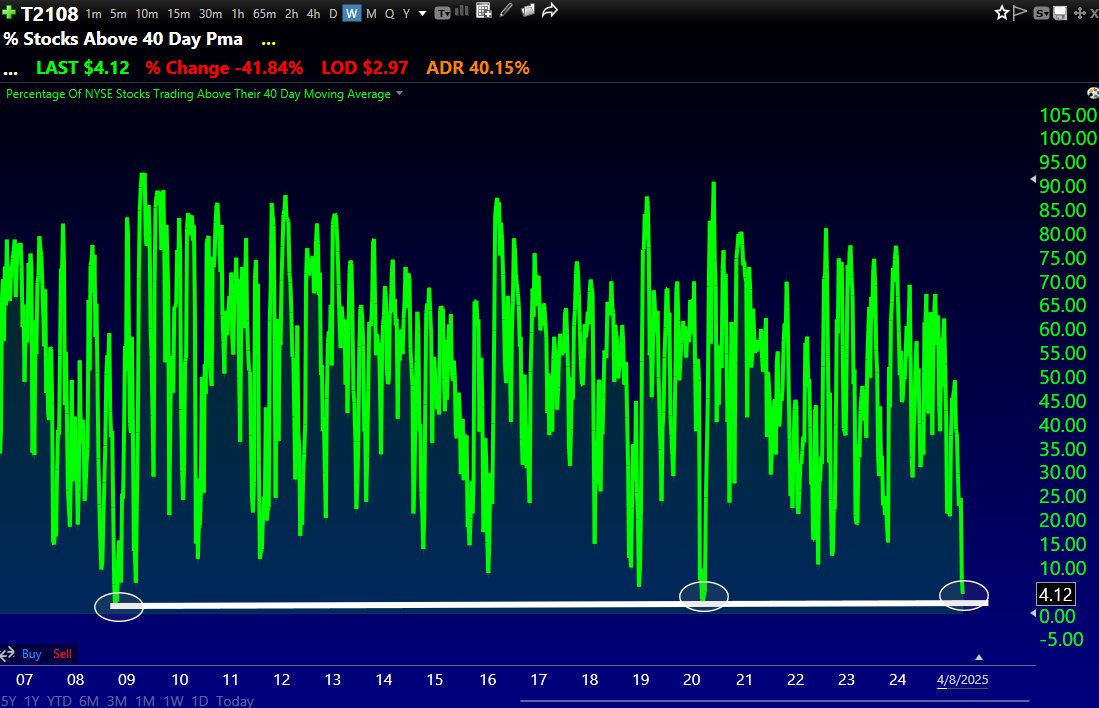Jump to Today range
Image resolution: width=1099 pixels, height=708 pixels.
point(235,700)
